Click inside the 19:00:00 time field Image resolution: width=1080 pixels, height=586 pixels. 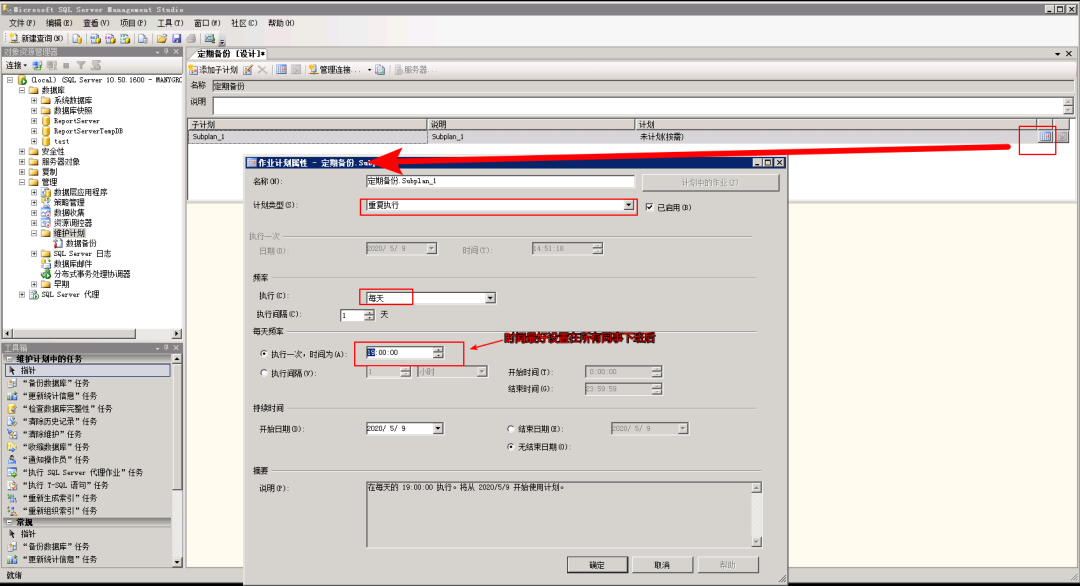[x=398, y=353]
